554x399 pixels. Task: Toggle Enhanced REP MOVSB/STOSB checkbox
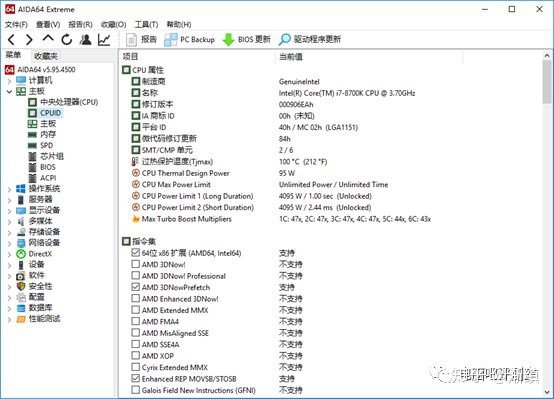(x=135, y=378)
